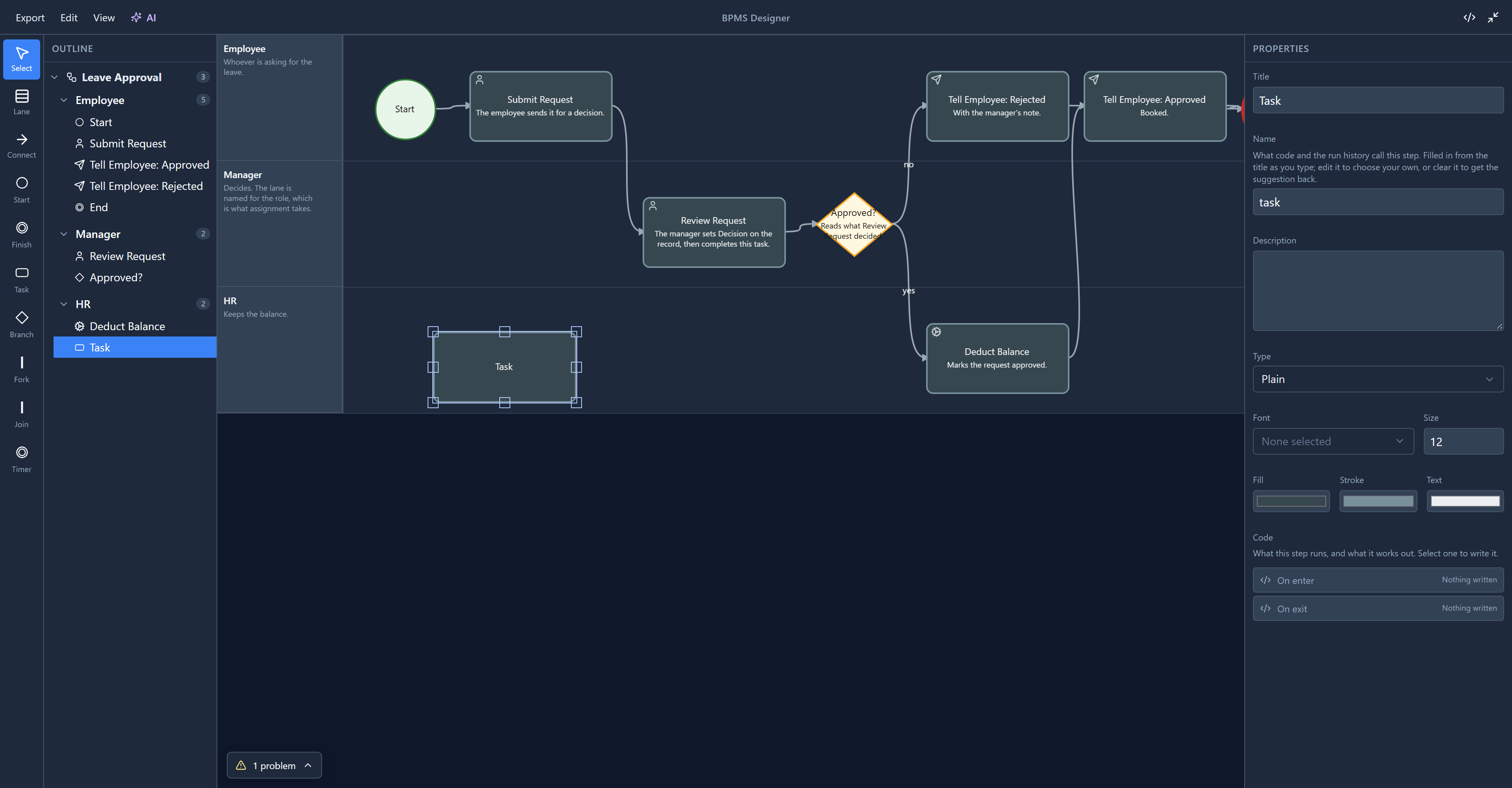Collapse the Manager outline group
This screenshot has width=1512, height=788.
(x=64, y=234)
